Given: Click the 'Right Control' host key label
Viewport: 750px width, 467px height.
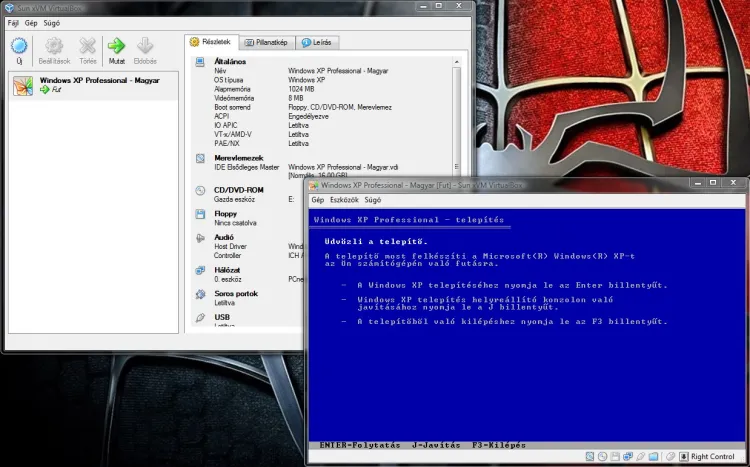Looking at the screenshot, I should [712, 456].
